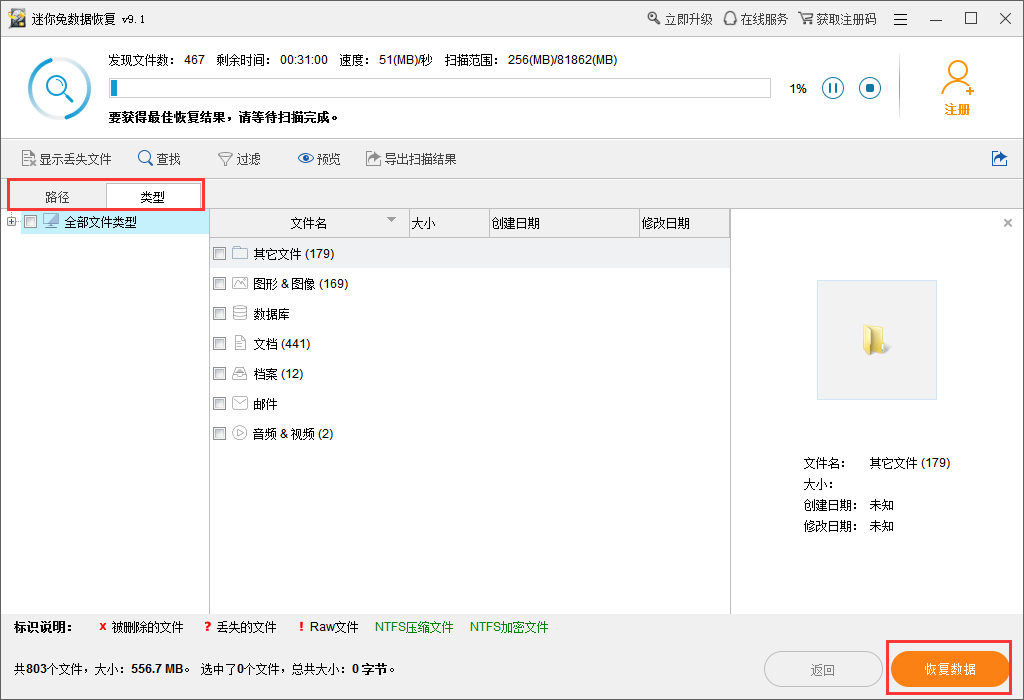Sort by the 文件名 column header
Viewport: 1024px width, 700px height.
point(309,223)
